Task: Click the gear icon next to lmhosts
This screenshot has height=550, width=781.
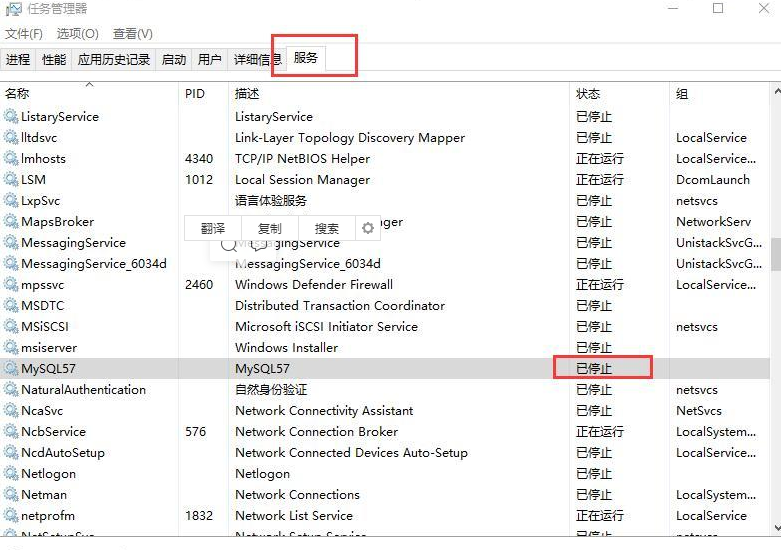Action: pyautogui.click(x=11, y=158)
